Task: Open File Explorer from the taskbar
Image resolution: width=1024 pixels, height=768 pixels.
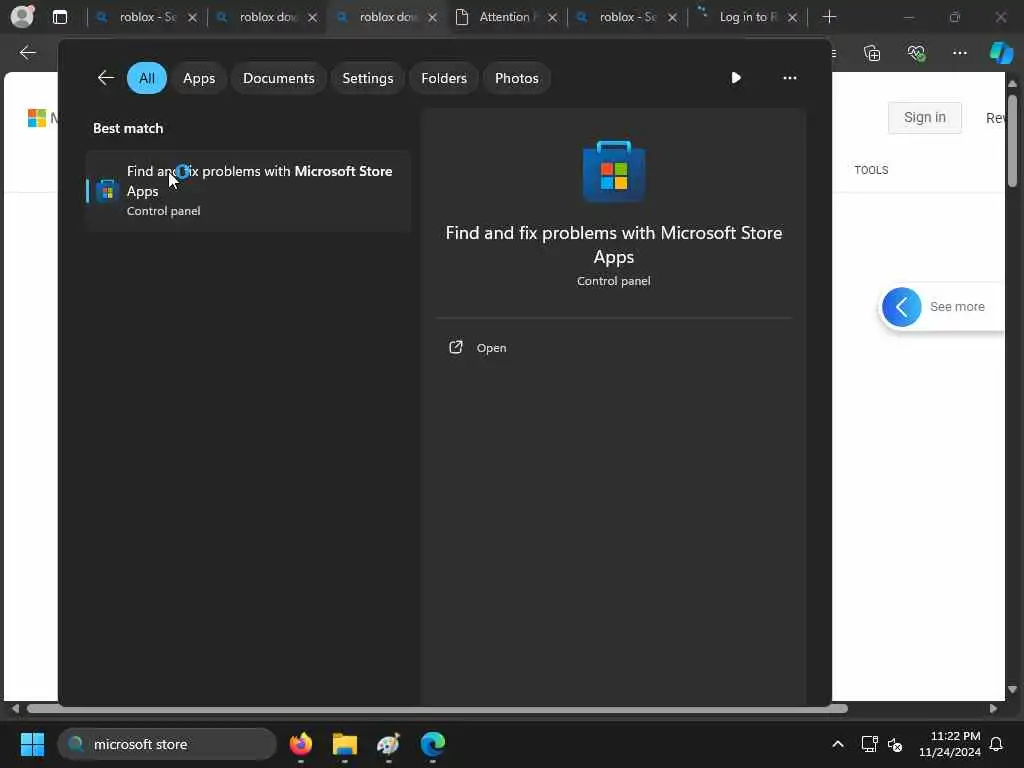Action: tap(345, 744)
